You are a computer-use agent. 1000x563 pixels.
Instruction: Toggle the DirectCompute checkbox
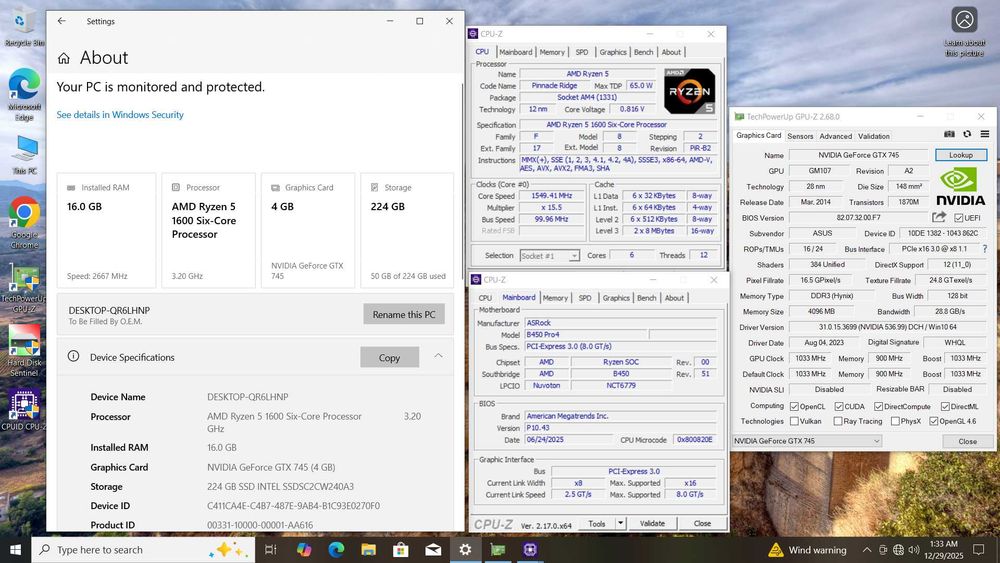pos(878,406)
